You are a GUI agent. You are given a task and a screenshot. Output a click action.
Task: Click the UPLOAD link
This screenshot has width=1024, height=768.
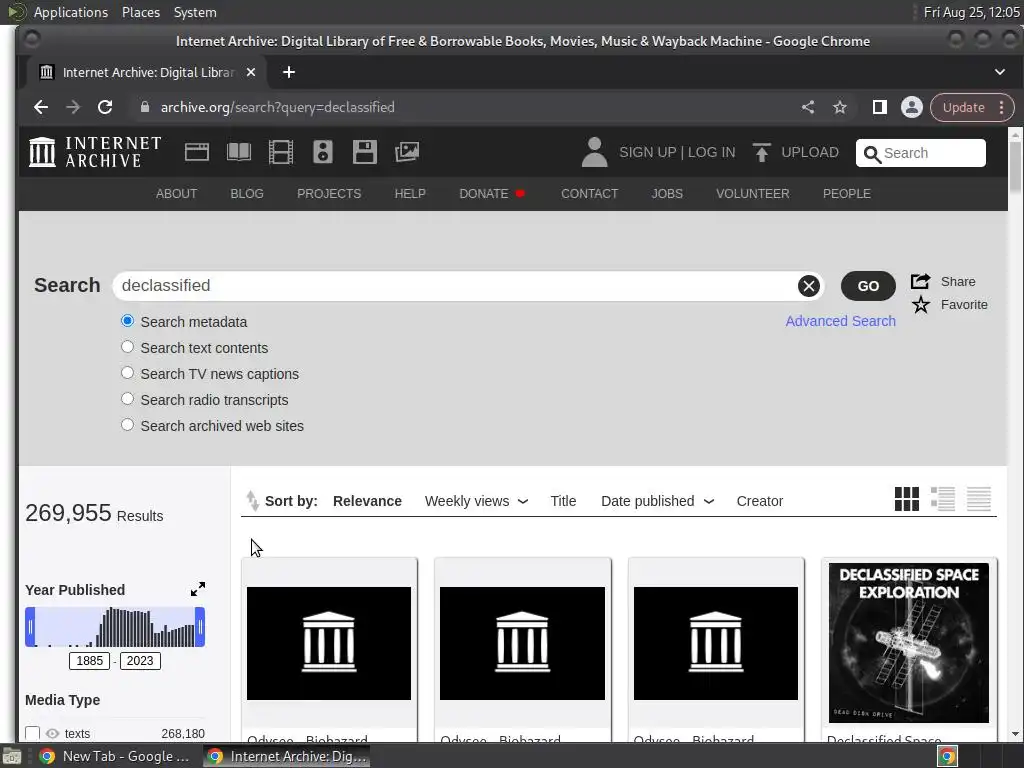point(810,152)
